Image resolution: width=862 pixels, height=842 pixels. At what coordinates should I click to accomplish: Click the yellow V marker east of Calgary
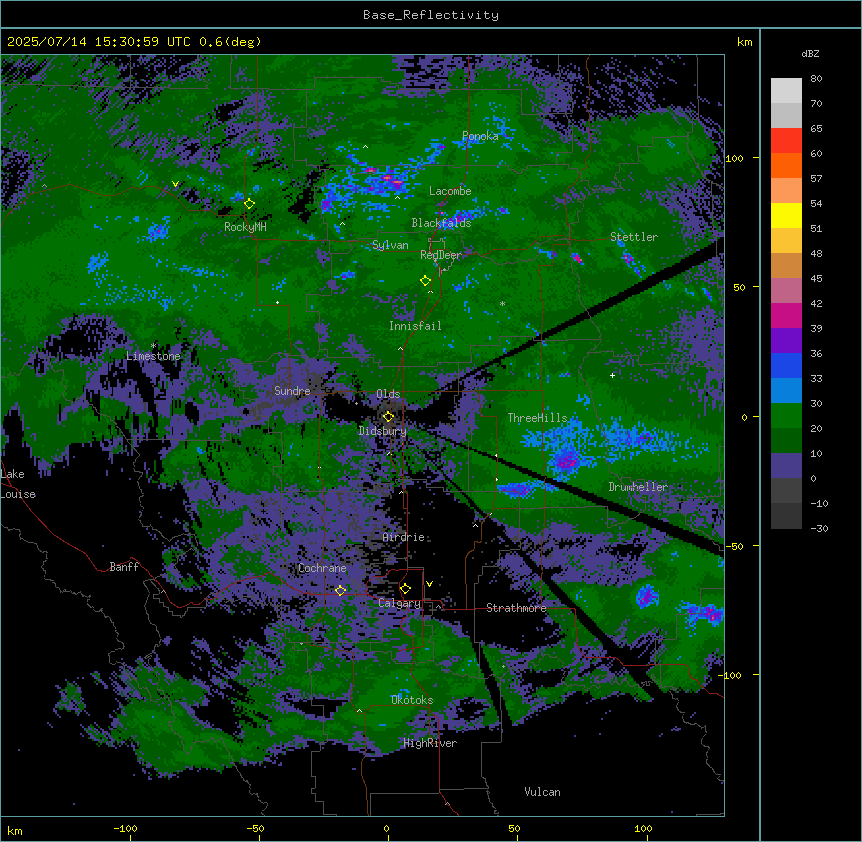(429, 584)
